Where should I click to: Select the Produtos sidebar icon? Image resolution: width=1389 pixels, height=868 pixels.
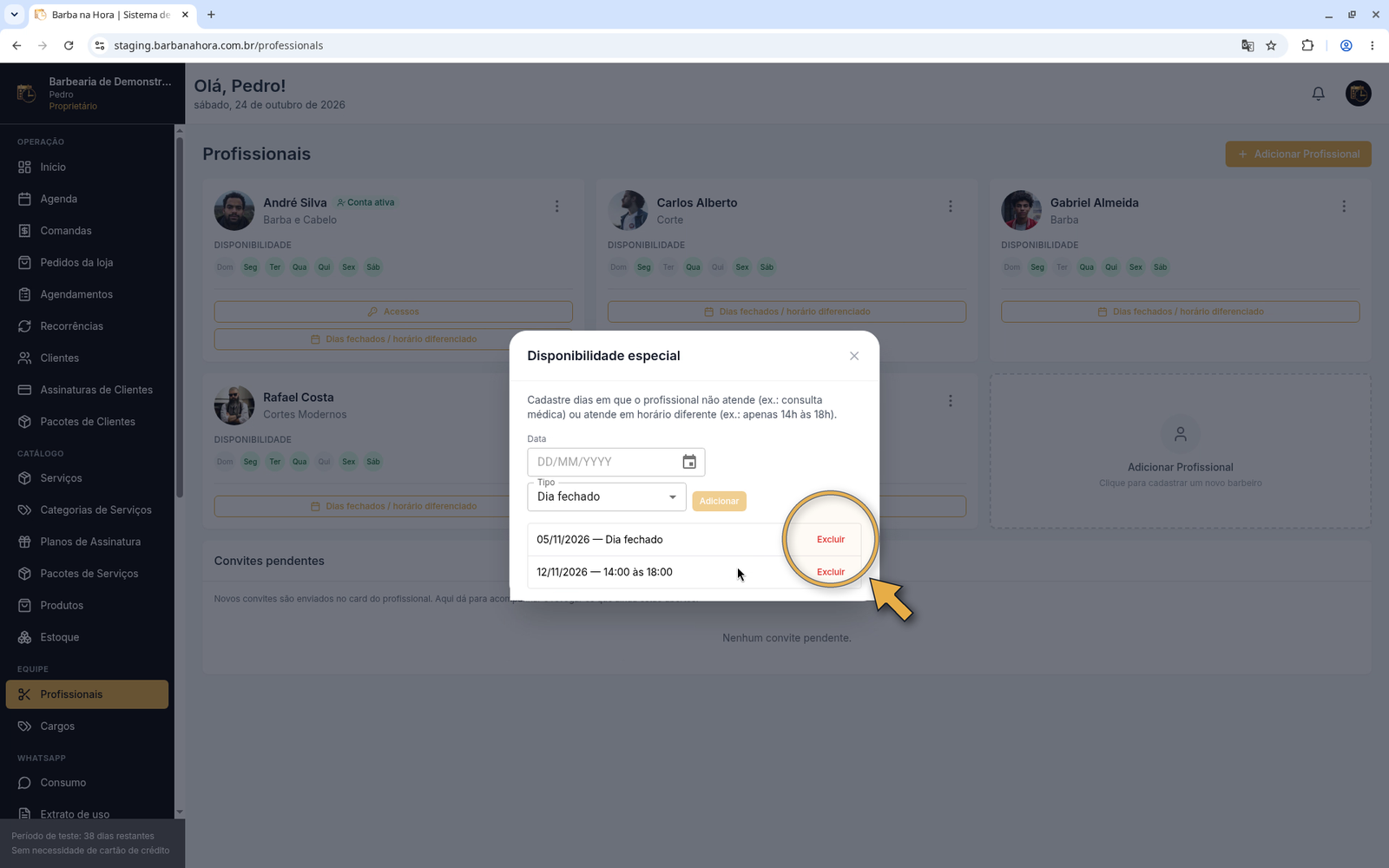coord(24,606)
